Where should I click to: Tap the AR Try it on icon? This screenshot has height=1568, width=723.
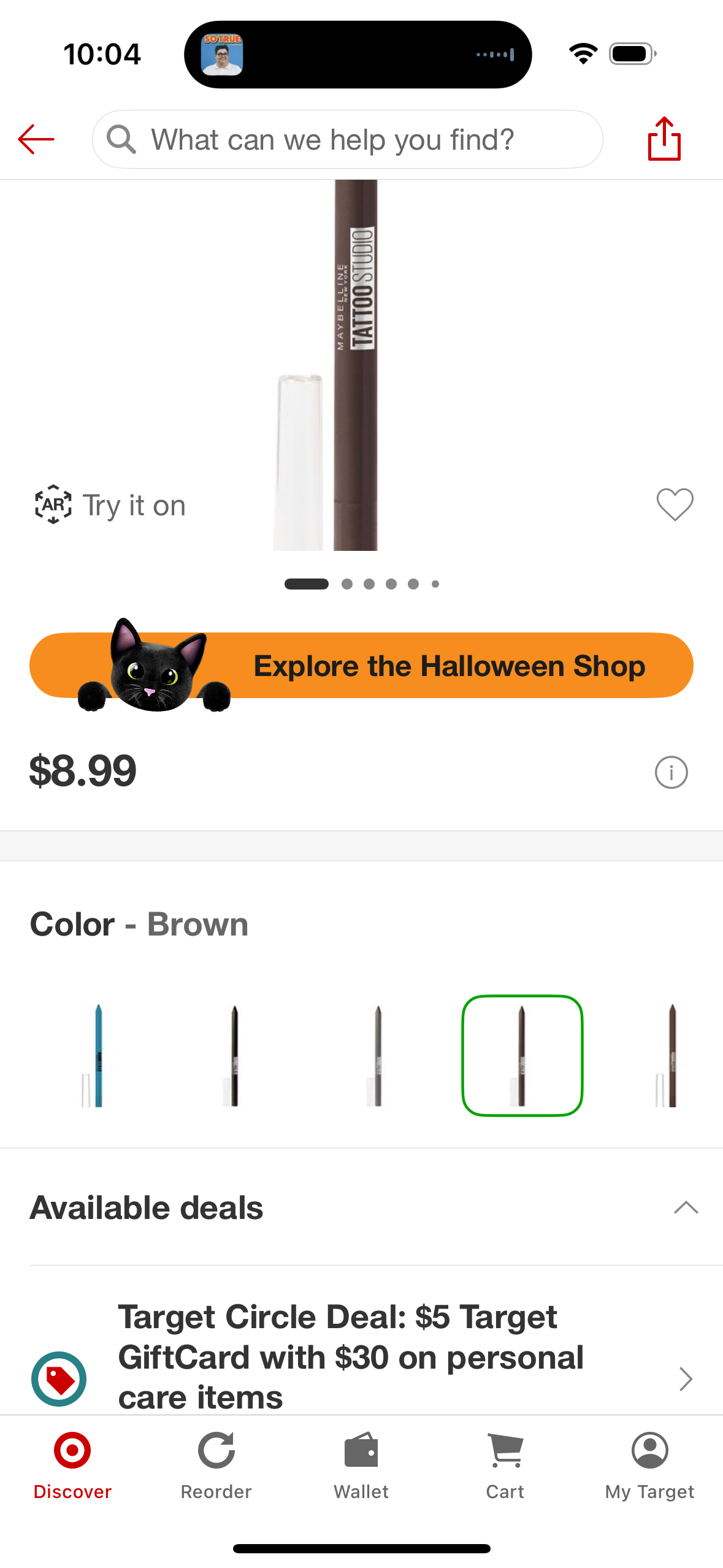pos(53,504)
